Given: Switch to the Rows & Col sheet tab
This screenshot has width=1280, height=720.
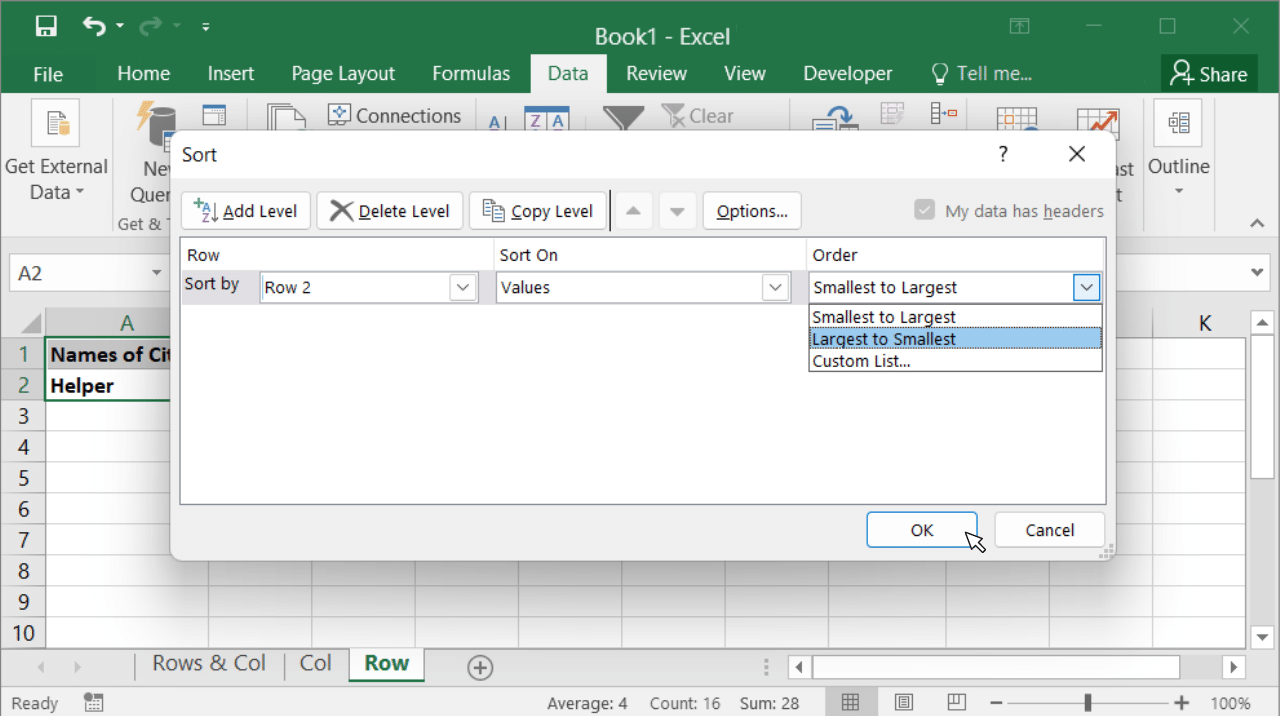Looking at the screenshot, I should click(x=209, y=664).
